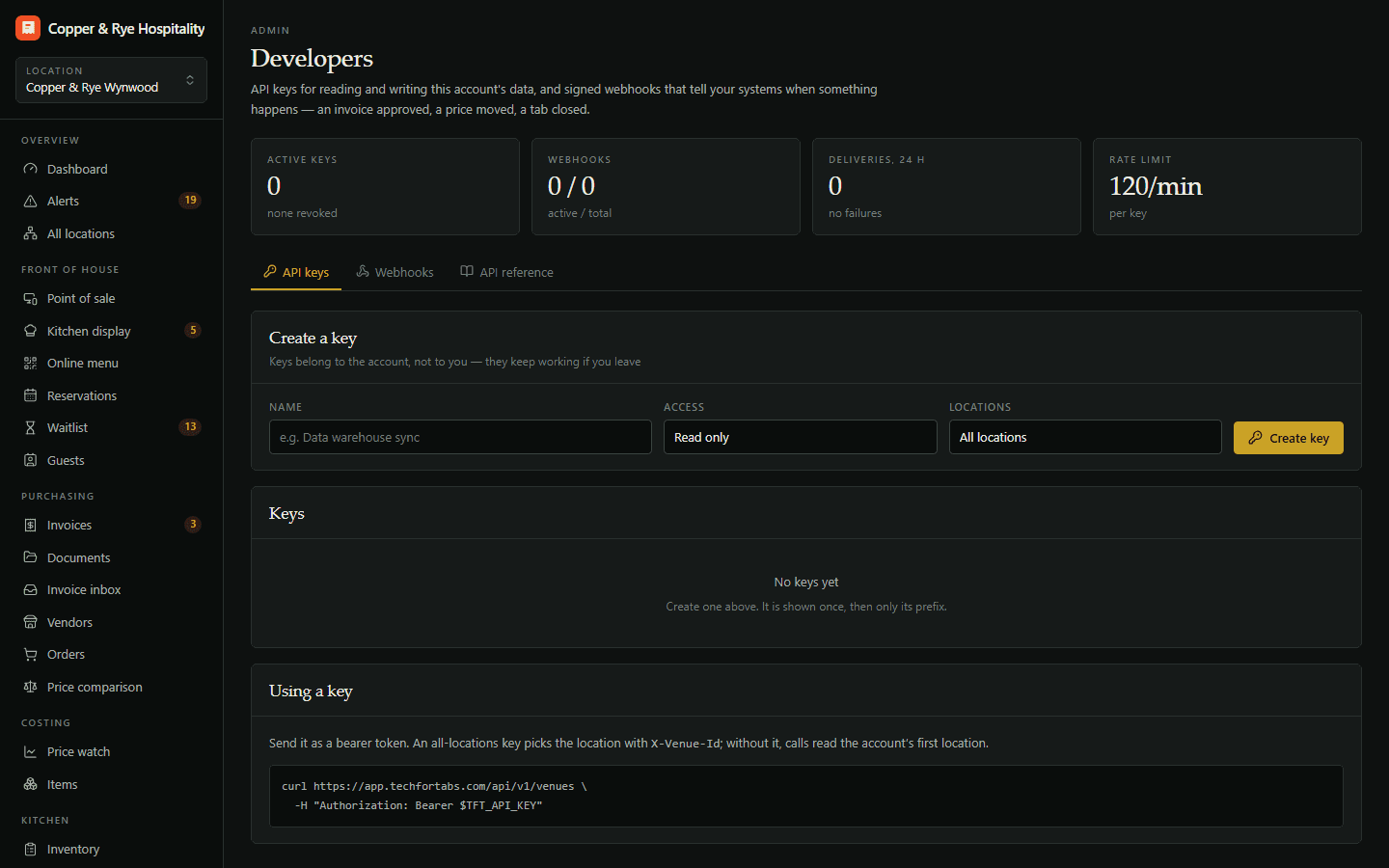Open the Locations dropdown set to All locations
The height and width of the screenshot is (868, 1389).
[x=1085, y=437]
